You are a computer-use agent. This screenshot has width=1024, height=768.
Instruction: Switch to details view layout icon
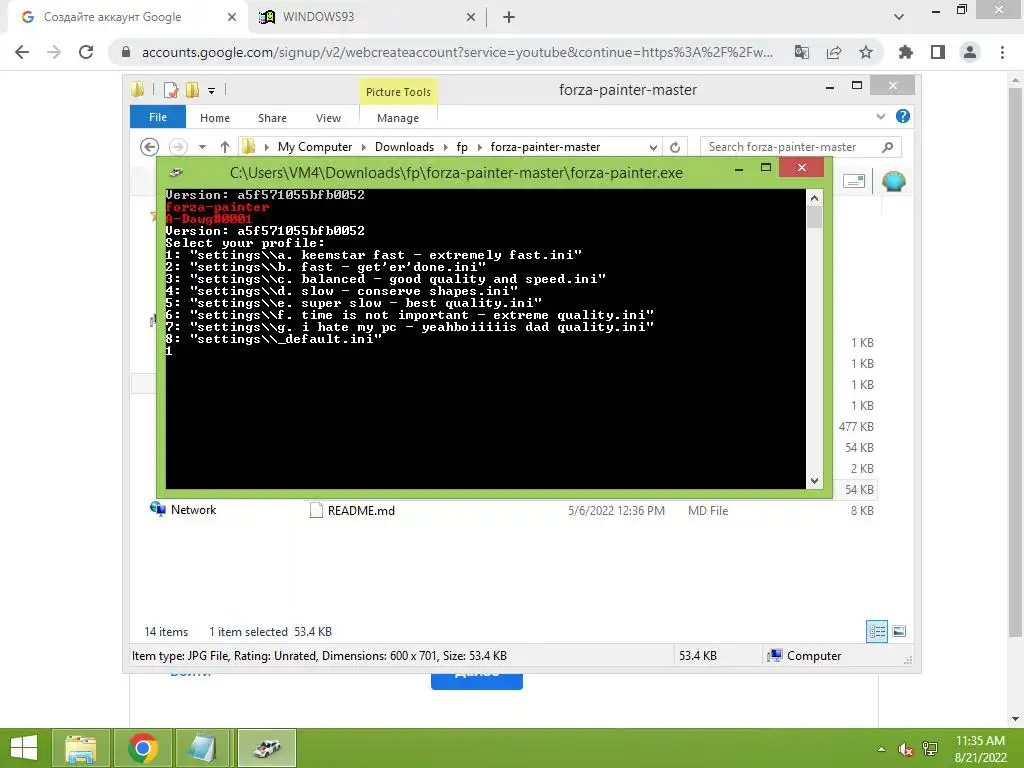[x=876, y=632]
